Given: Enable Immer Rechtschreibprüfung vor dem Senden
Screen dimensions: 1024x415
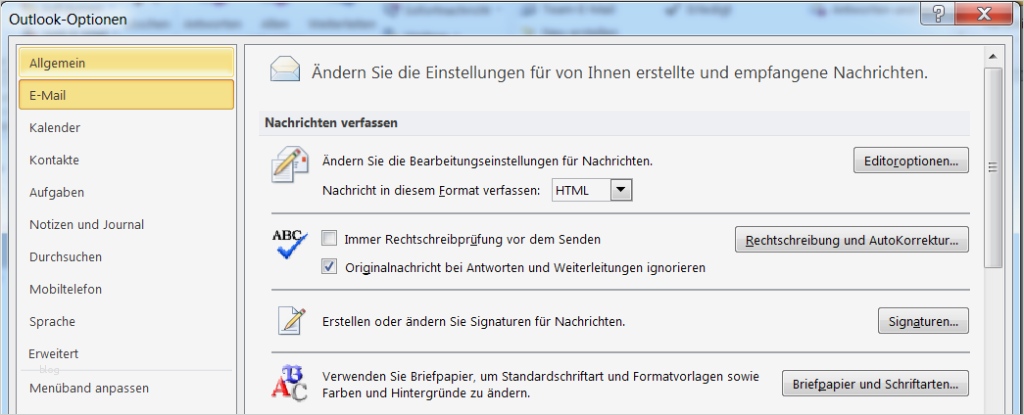Looking at the screenshot, I should point(330,239).
